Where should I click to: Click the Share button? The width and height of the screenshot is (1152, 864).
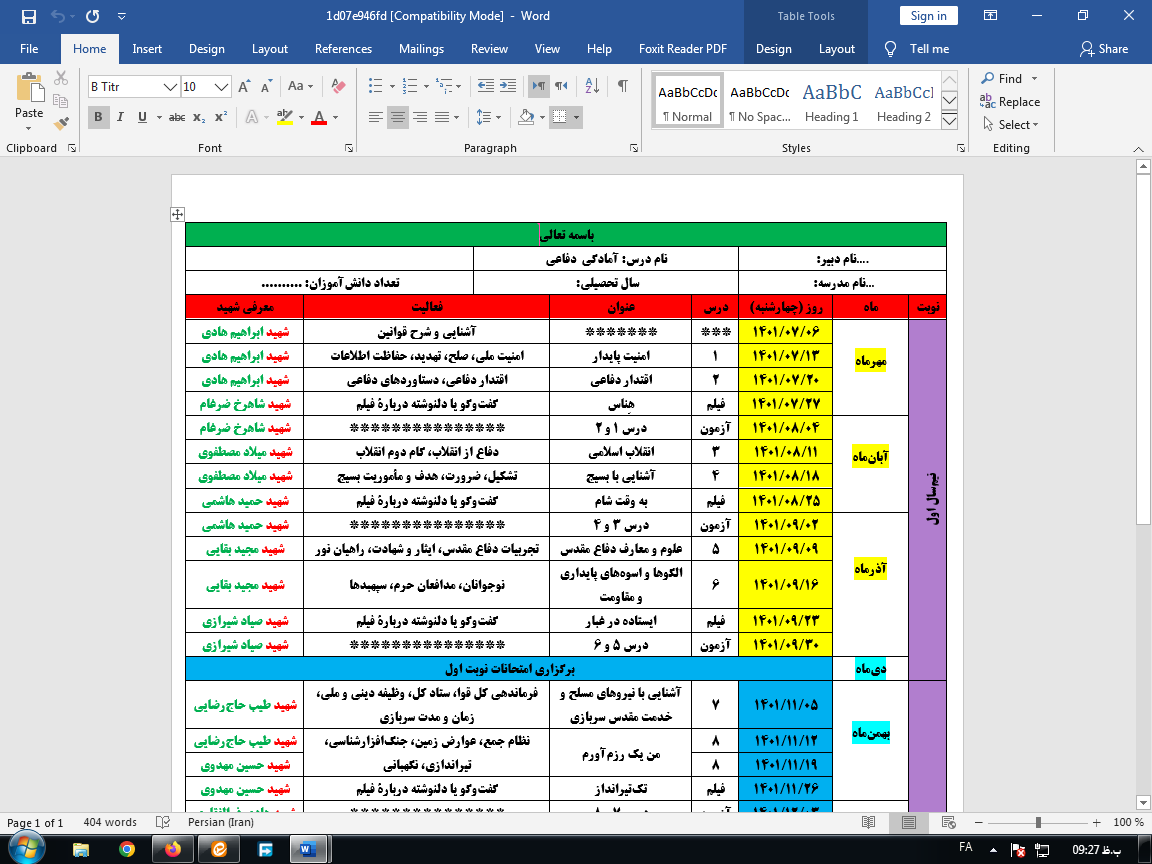pyautogui.click(x=1104, y=49)
